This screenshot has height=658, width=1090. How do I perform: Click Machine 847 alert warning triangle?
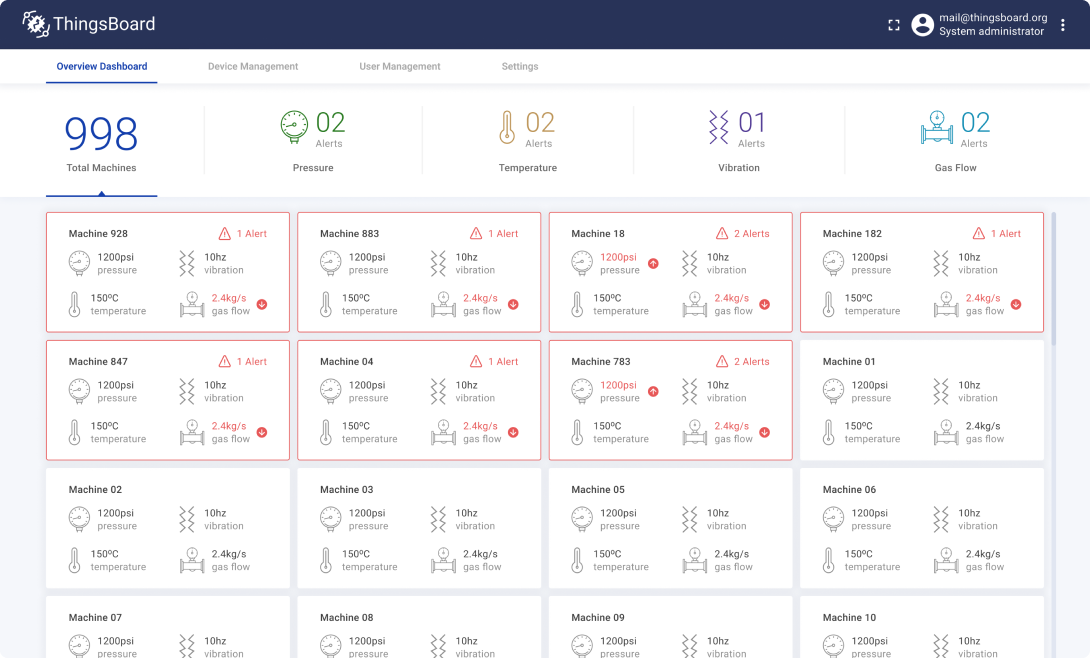225,361
